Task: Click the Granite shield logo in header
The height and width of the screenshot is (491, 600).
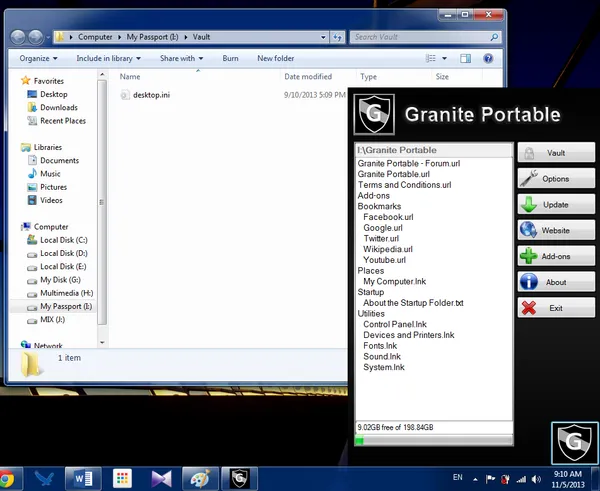Action: [374, 114]
